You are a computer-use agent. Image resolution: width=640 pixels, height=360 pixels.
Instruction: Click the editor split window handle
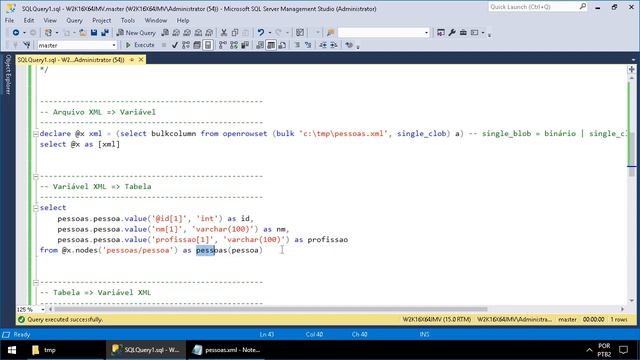631,69
